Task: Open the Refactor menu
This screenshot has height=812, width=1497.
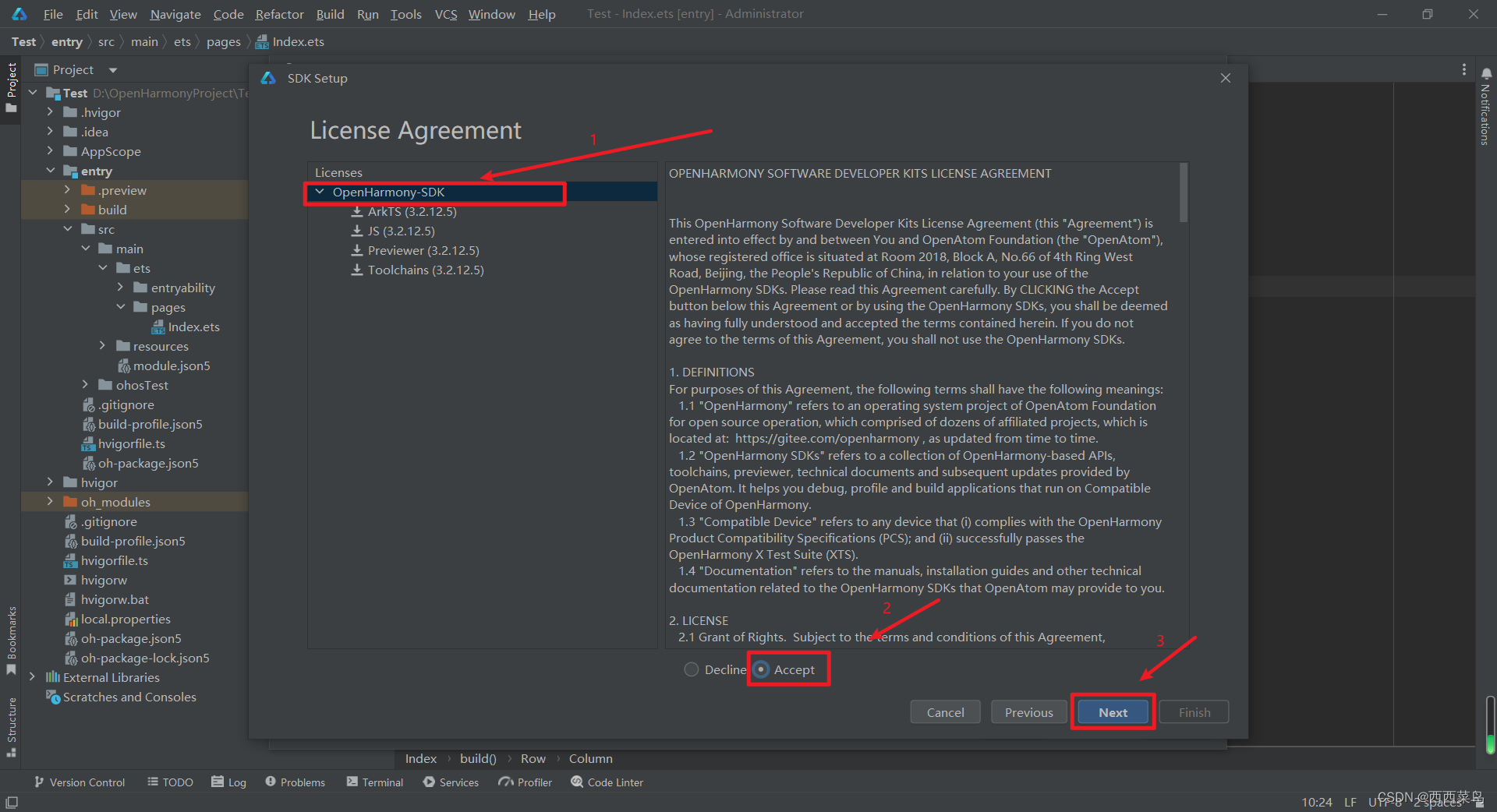Action: click(279, 14)
